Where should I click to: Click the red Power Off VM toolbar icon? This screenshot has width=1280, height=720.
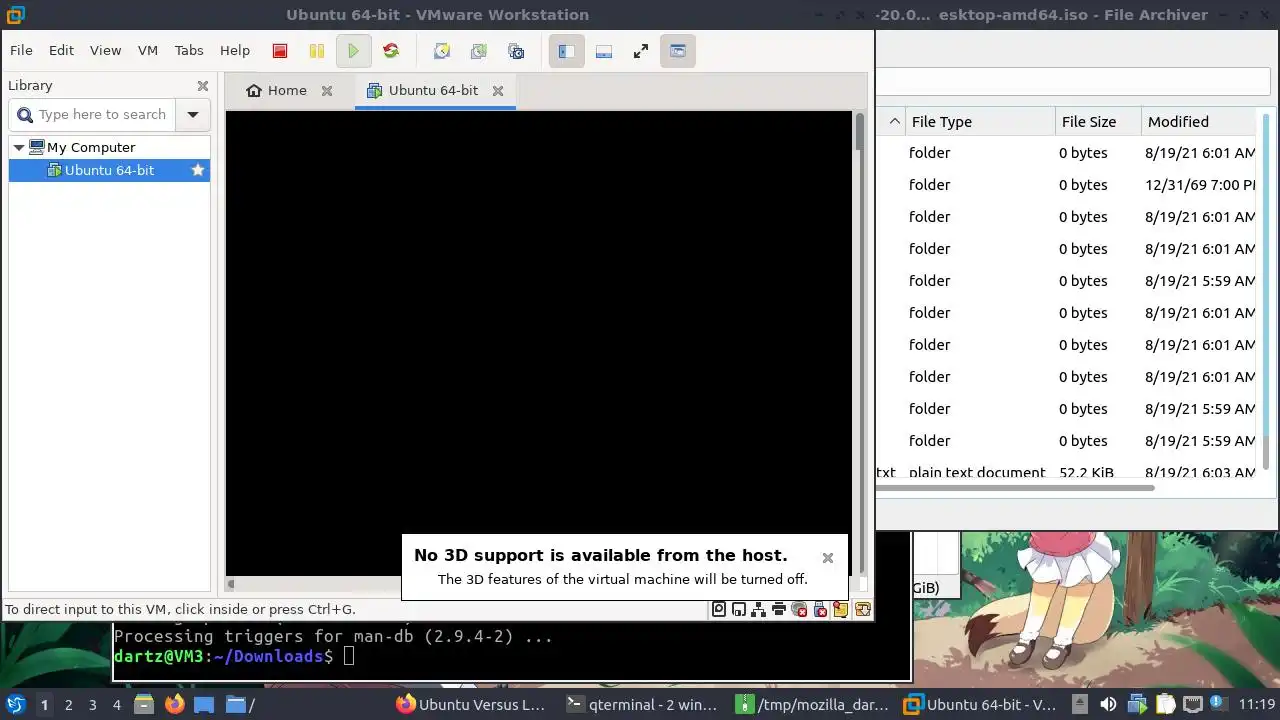coord(280,51)
